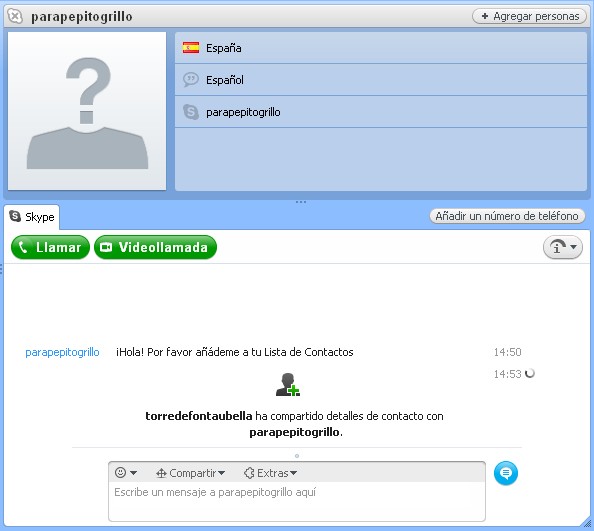This screenshot has width=594, height=531.
Task: Open the smiley emoticon picker
Action: pyautogui.click(x=125, y=473)
